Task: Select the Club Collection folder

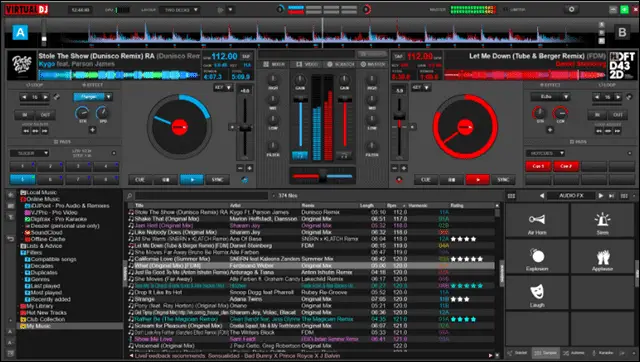Action: coord(46,319)
